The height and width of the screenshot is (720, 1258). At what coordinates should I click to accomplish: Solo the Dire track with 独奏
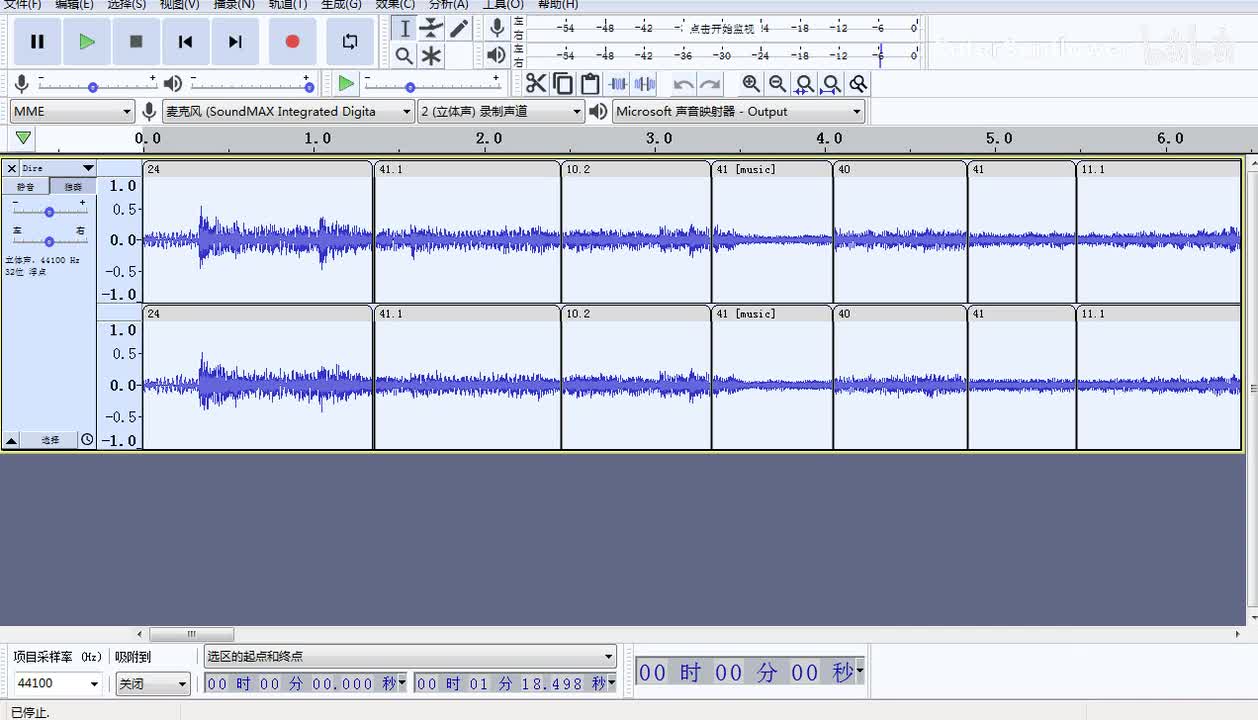[73, 187]
